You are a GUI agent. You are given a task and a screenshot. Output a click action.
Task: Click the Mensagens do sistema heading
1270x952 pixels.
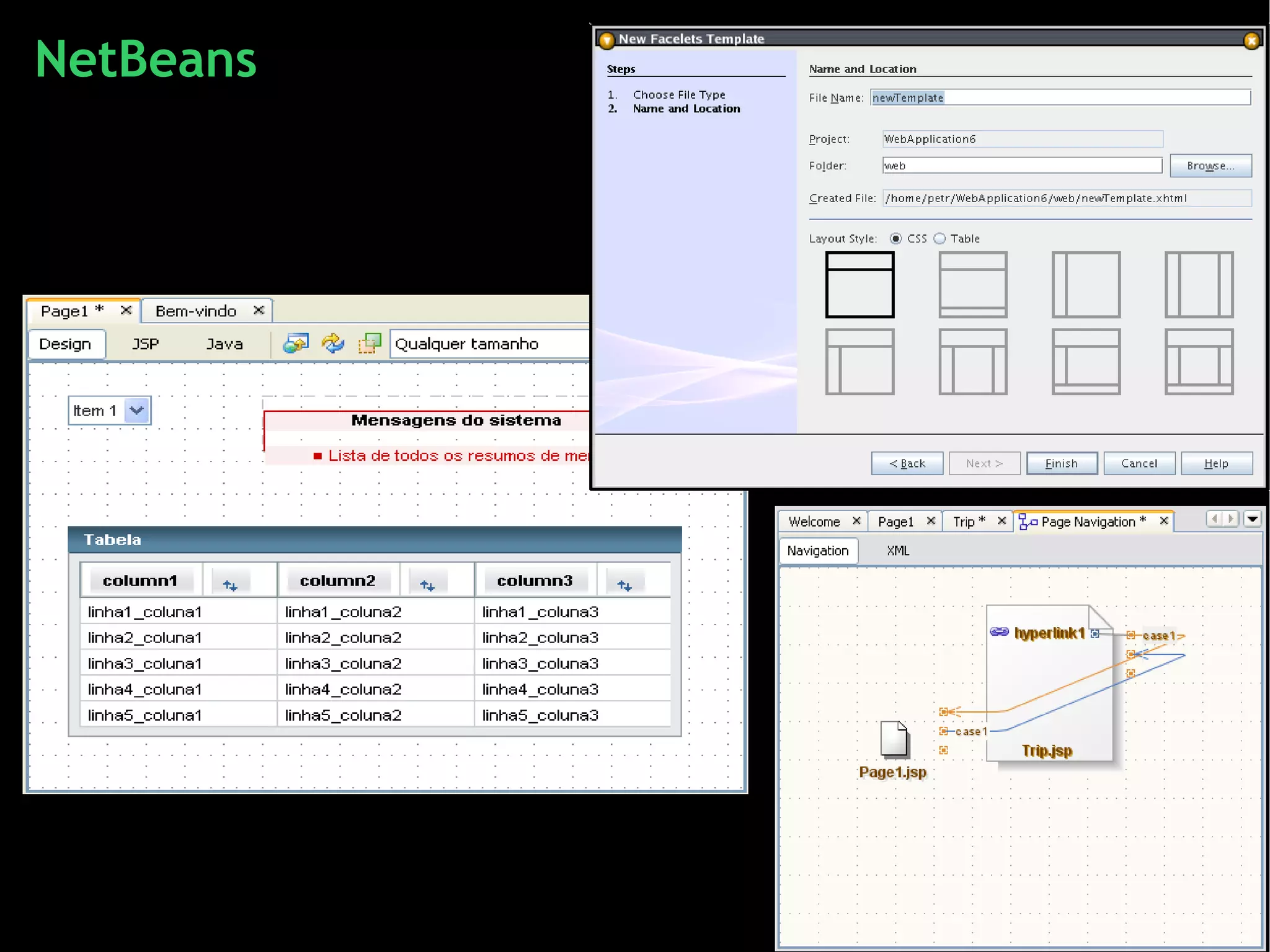point(456,420)
